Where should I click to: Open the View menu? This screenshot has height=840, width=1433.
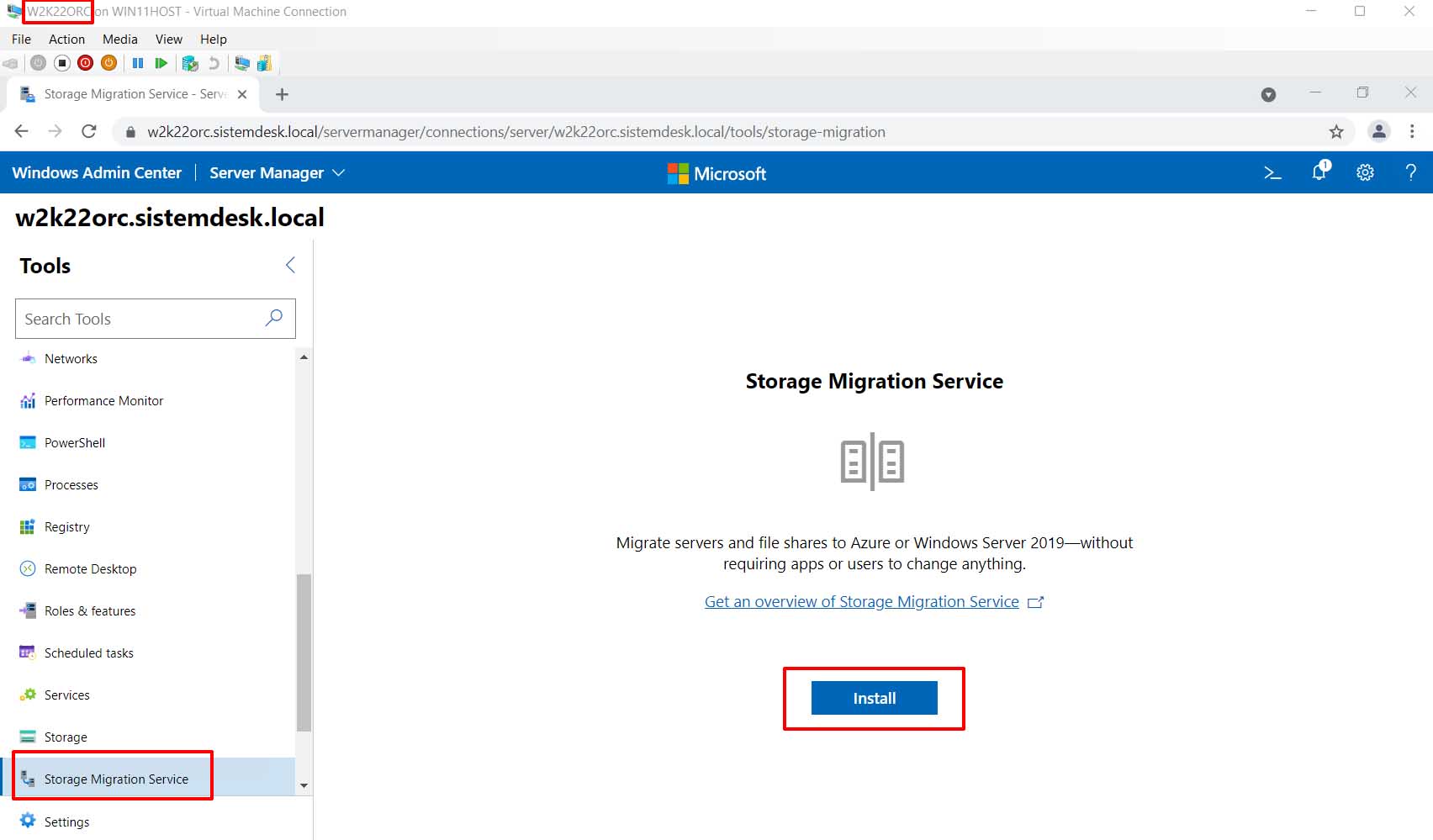tap(169, 40)
